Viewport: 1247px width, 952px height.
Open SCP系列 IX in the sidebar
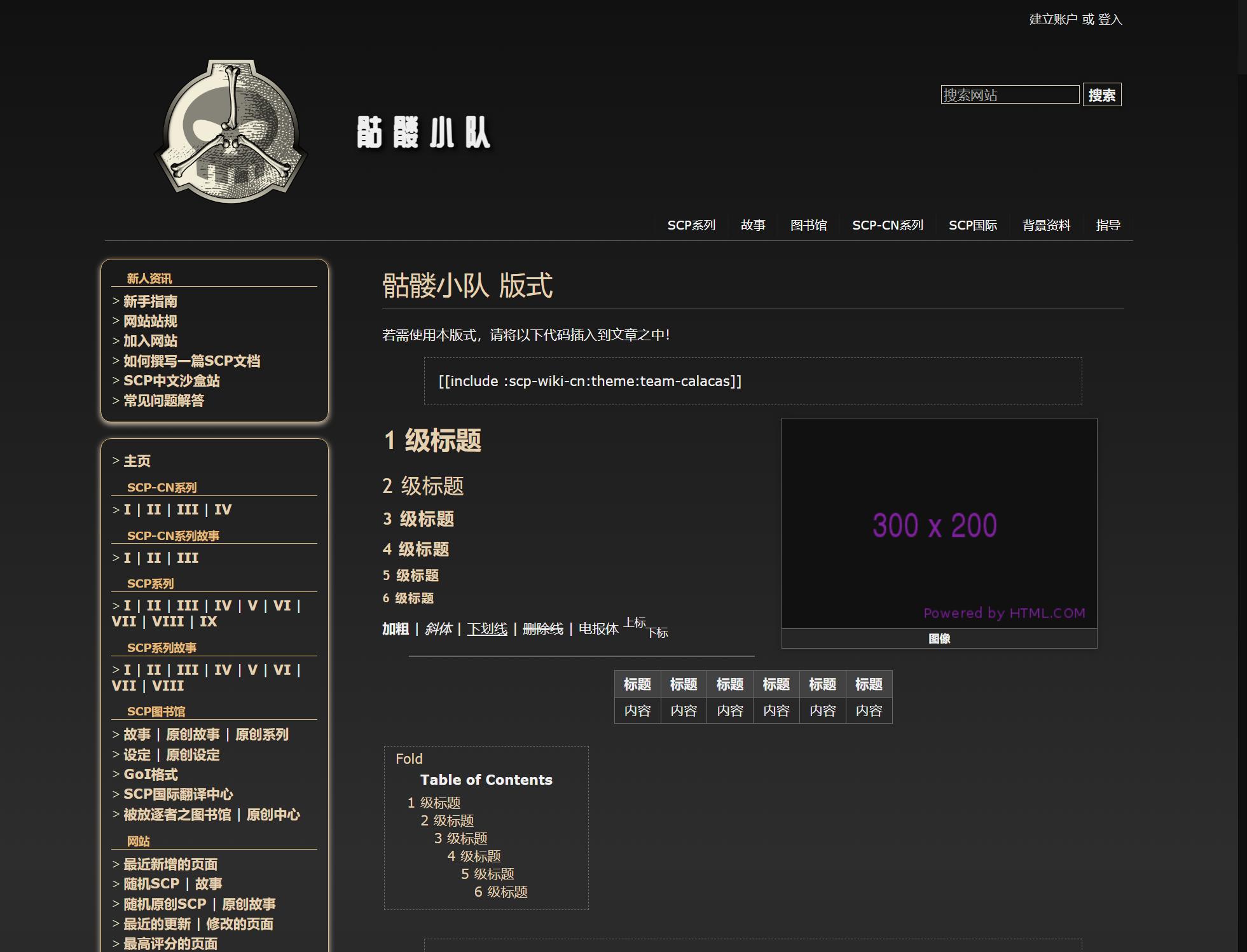[x=208, y=622]
